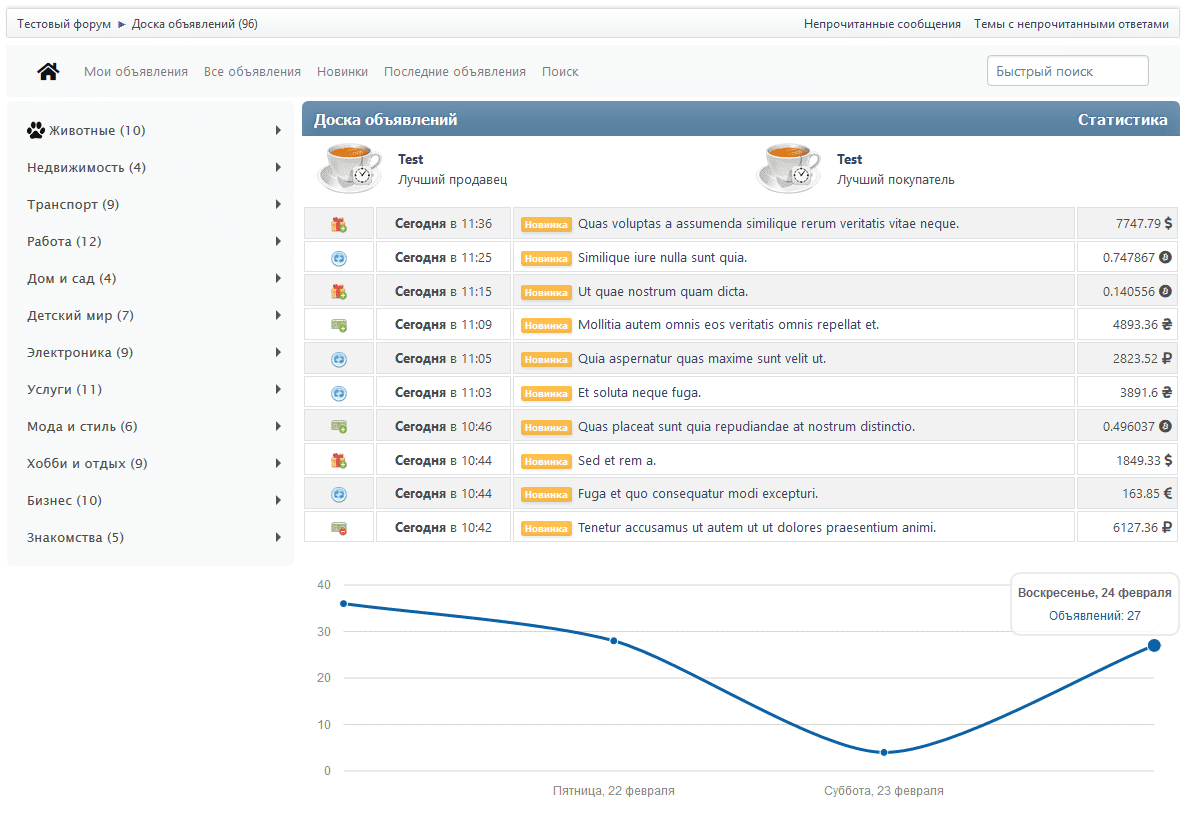Expand the Электроника submenu arrow

278,353
